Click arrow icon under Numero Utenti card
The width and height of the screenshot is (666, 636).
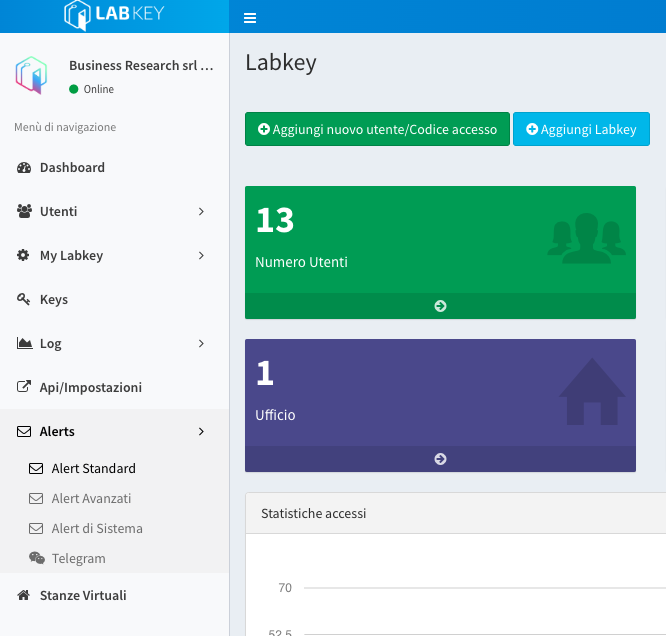440,306
